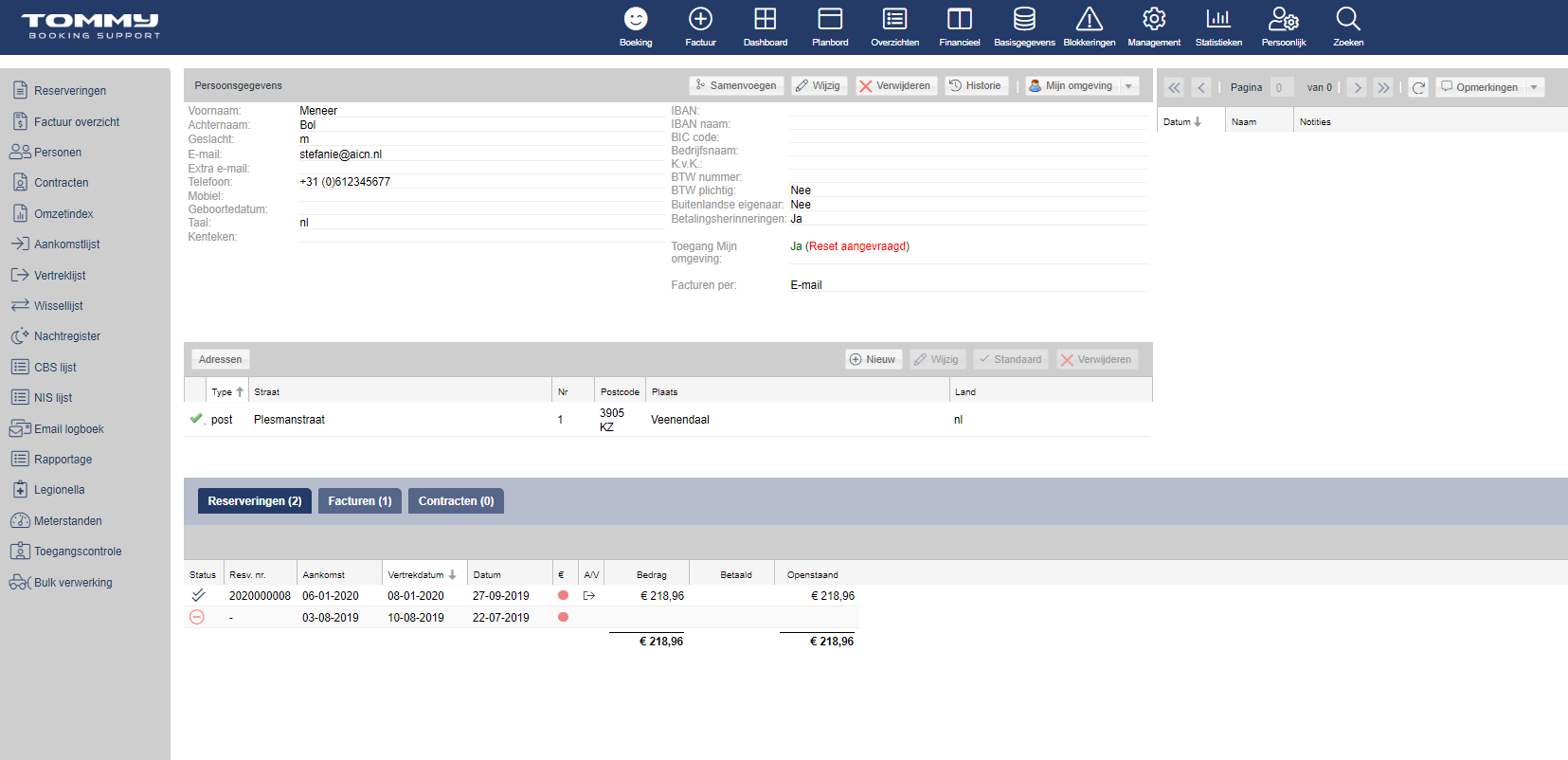
Task: Open the Basisgegevens database icon
Action: pos(1024,19)
